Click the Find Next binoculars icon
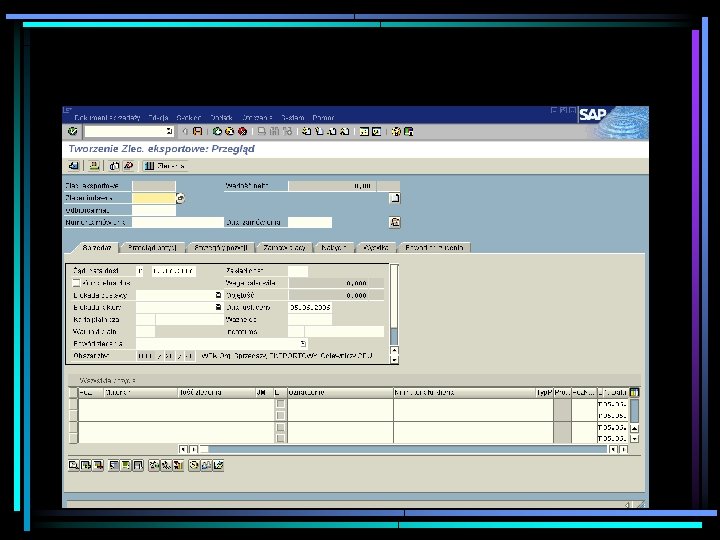 287,131
